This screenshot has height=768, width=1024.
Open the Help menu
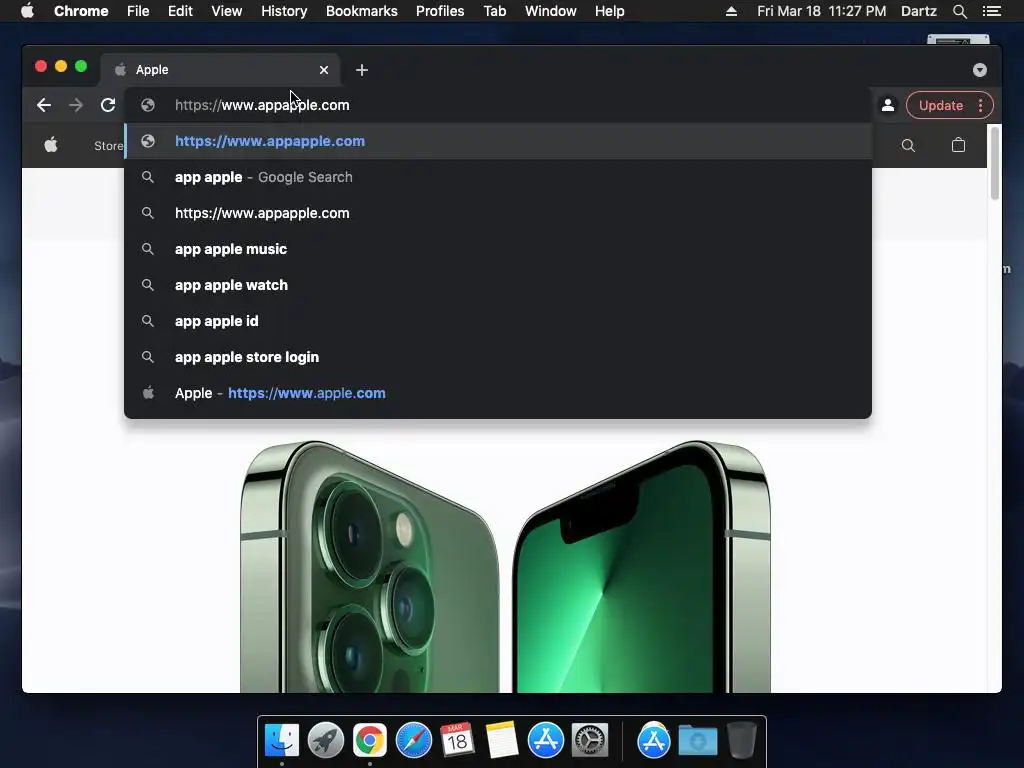click(x=609, y=11)
